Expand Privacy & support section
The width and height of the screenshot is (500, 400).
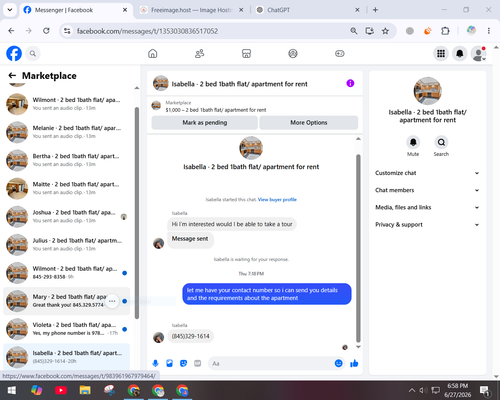427,225
